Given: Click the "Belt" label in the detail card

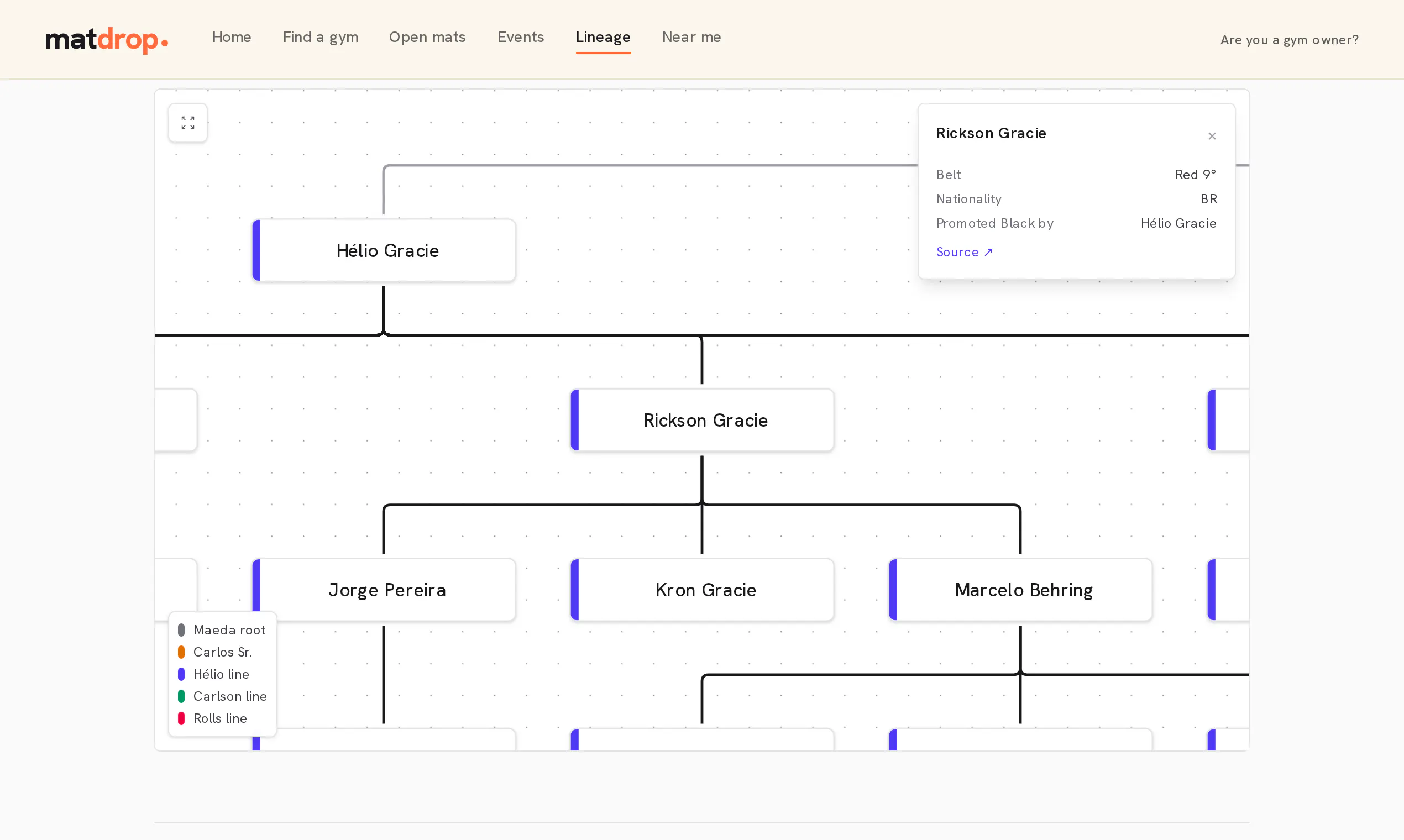Looking at the screenshot, I should [949, 175].
